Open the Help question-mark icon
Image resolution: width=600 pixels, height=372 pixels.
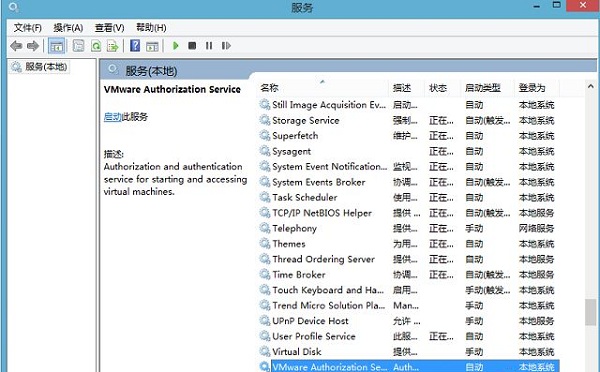(x=135, y=46)
